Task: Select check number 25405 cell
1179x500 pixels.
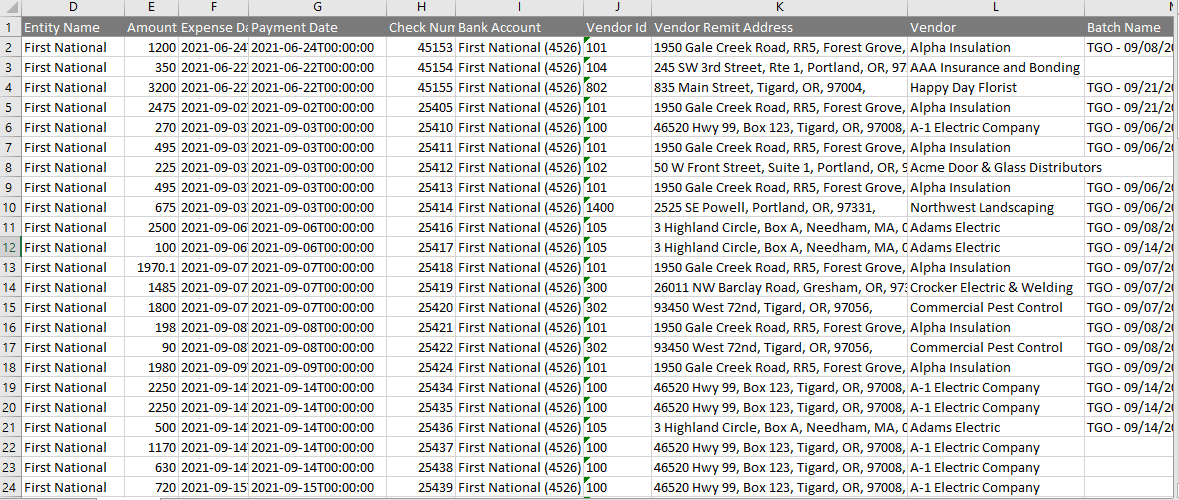Action: pyautogui.click(x=421, y=108)
